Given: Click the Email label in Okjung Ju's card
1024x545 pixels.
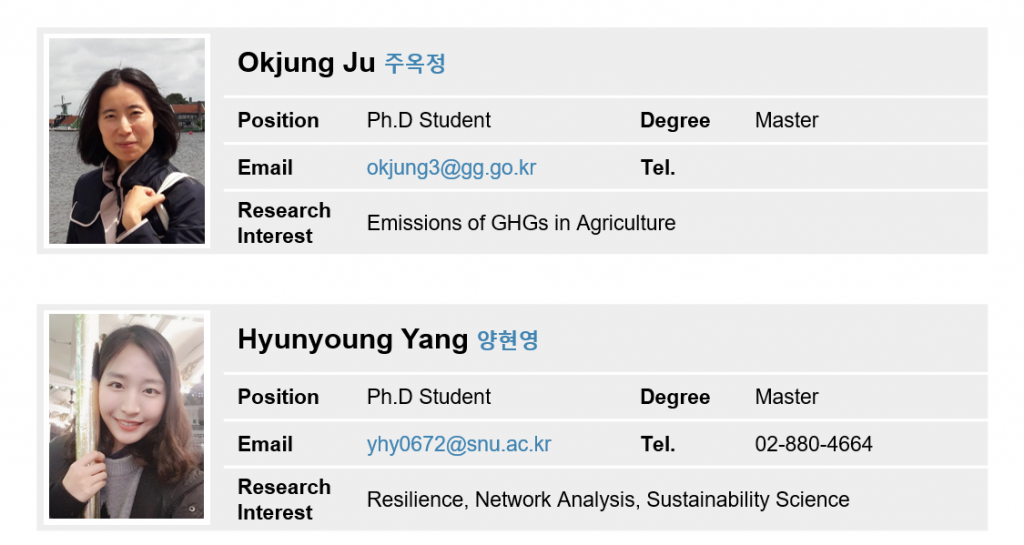Looking at the screenshot, I should (x=265, y=168).
